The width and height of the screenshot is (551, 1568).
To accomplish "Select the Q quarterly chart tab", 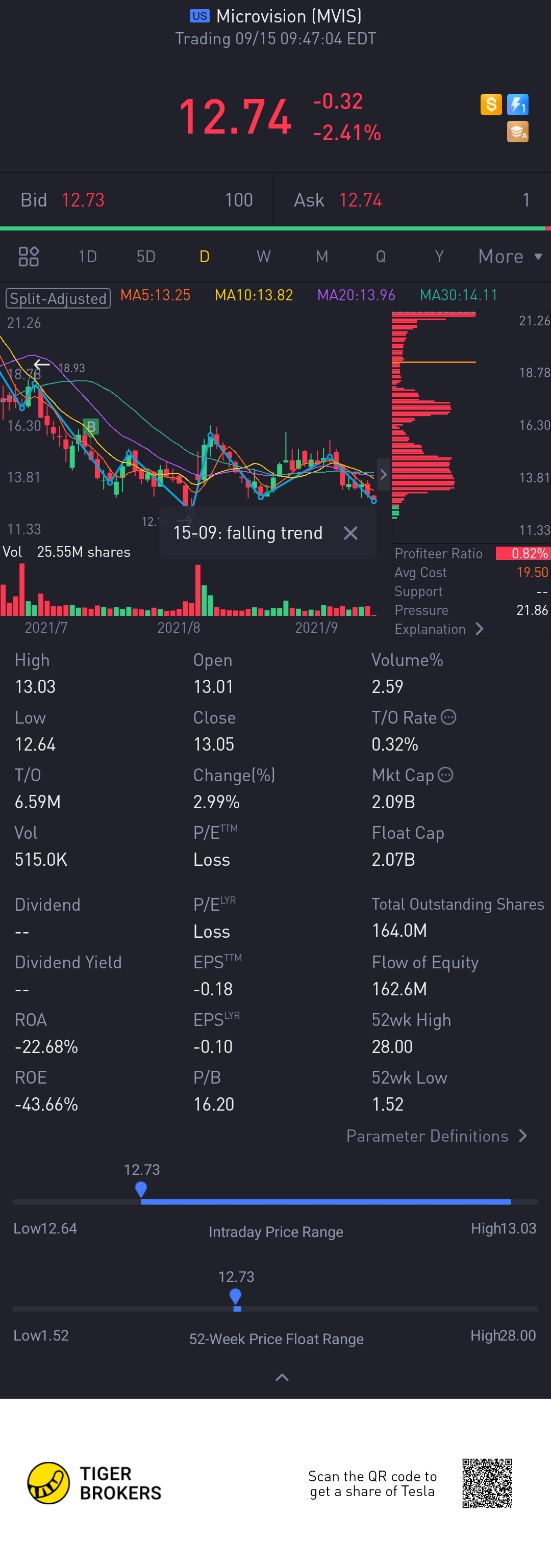I will click(x=381, y=256).
